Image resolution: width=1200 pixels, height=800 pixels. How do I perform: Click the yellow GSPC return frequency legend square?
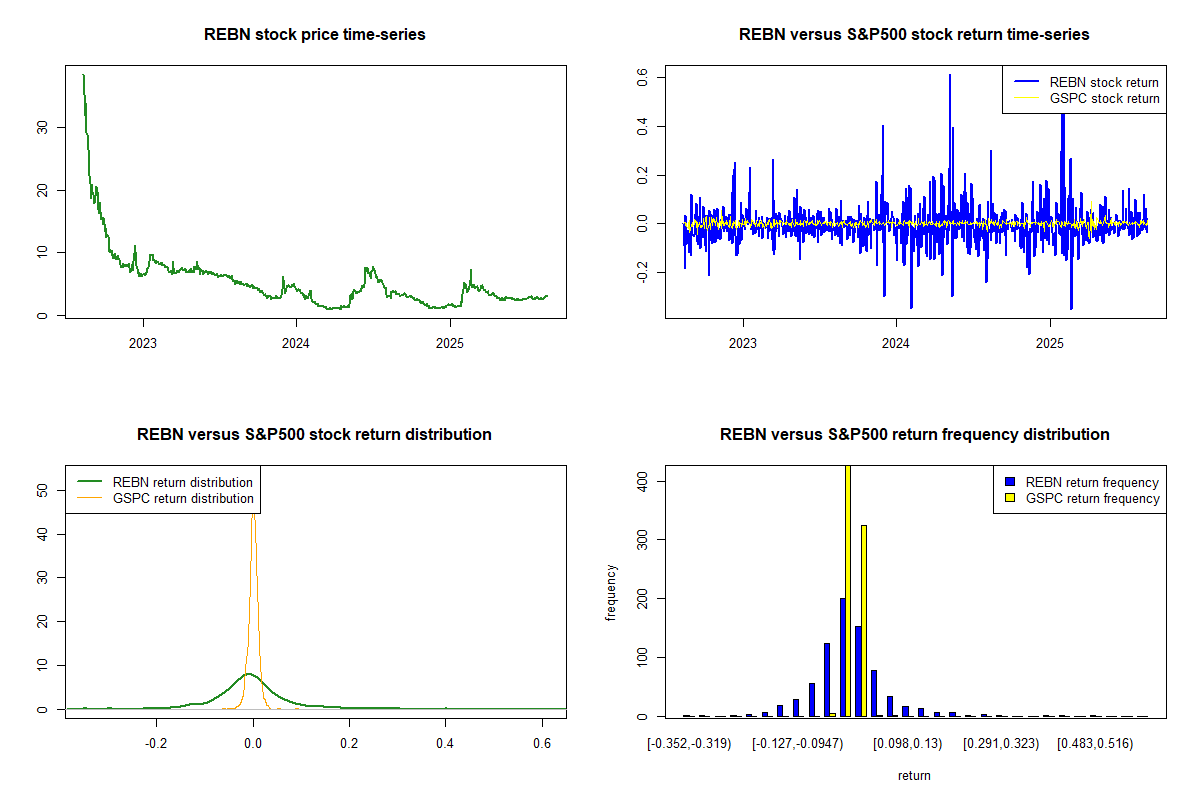(1013, 498)
